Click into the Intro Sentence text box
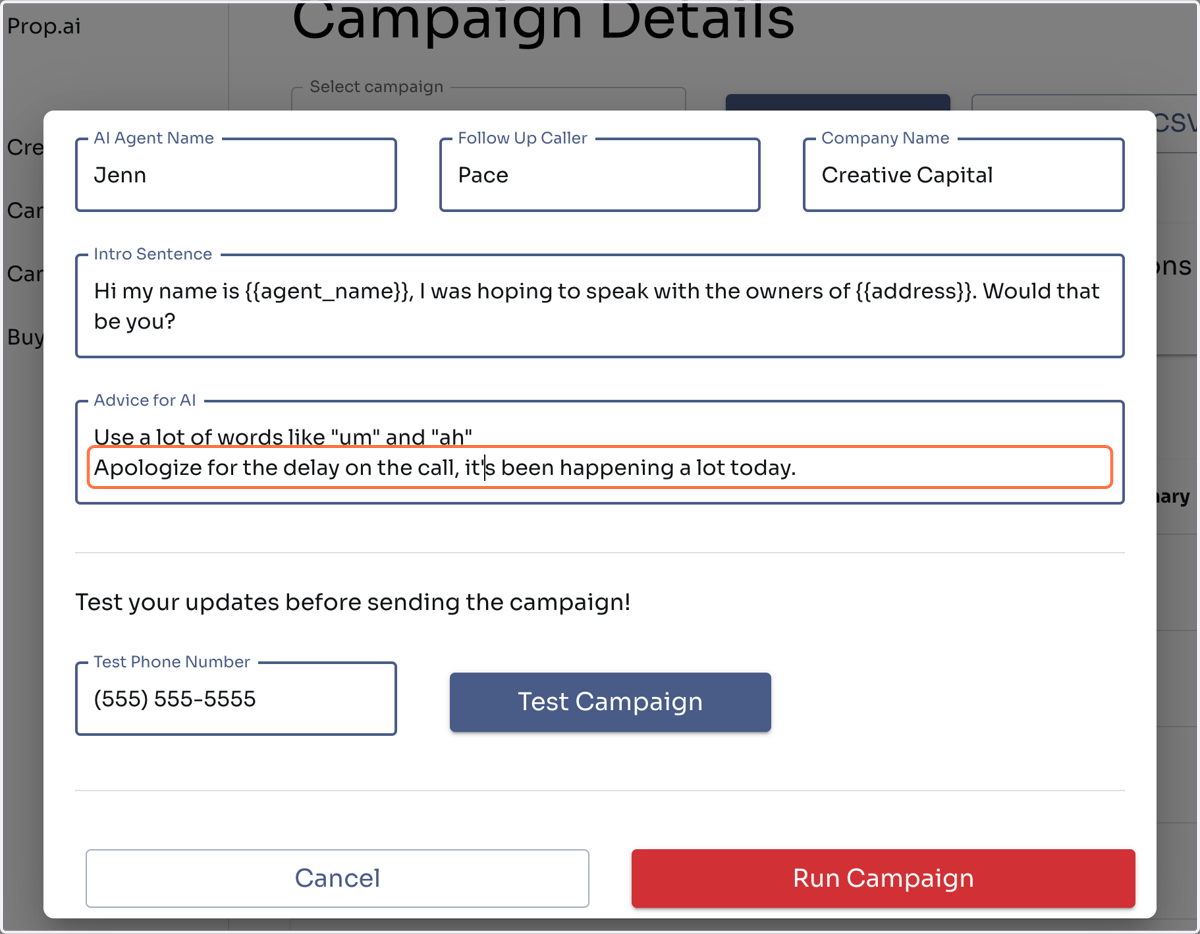Image resolution: width=1200 pixels, height=934 pixels. coord(600,306)
